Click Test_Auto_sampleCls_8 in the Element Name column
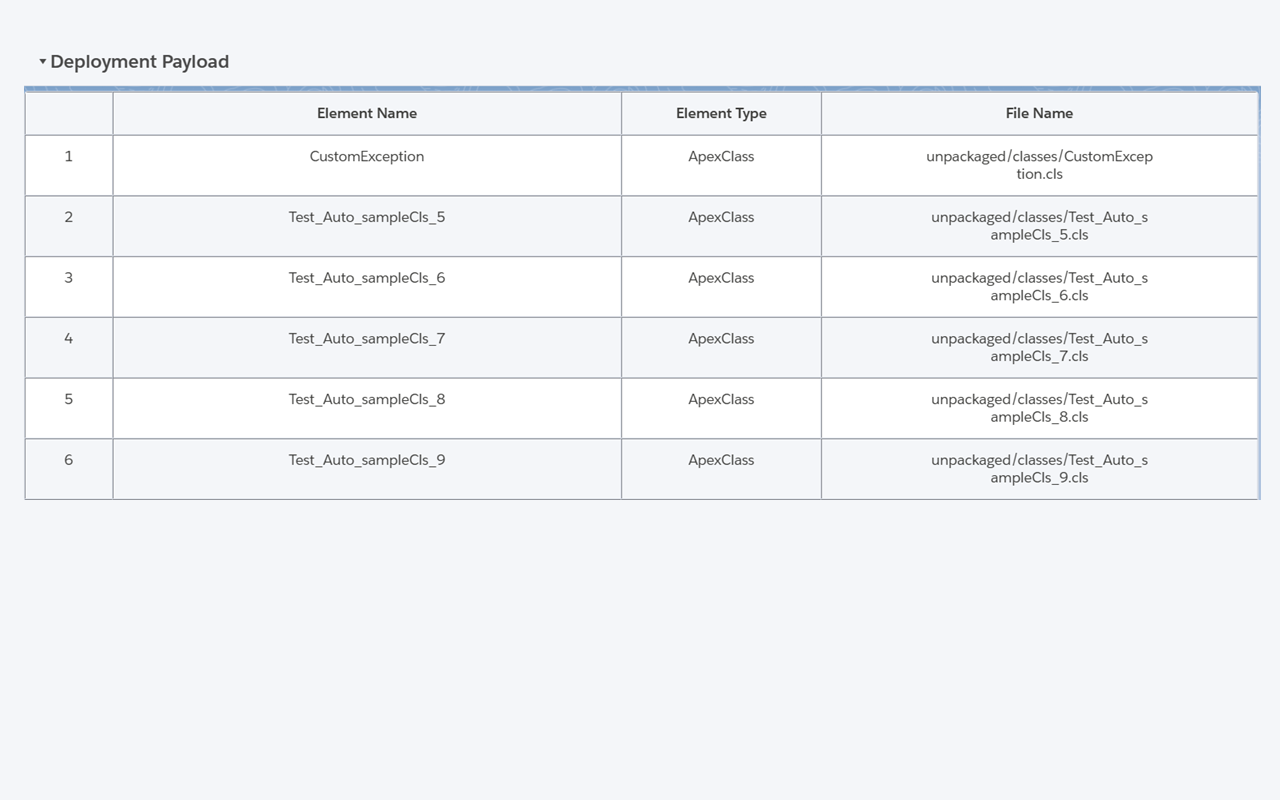 [366, 399]
